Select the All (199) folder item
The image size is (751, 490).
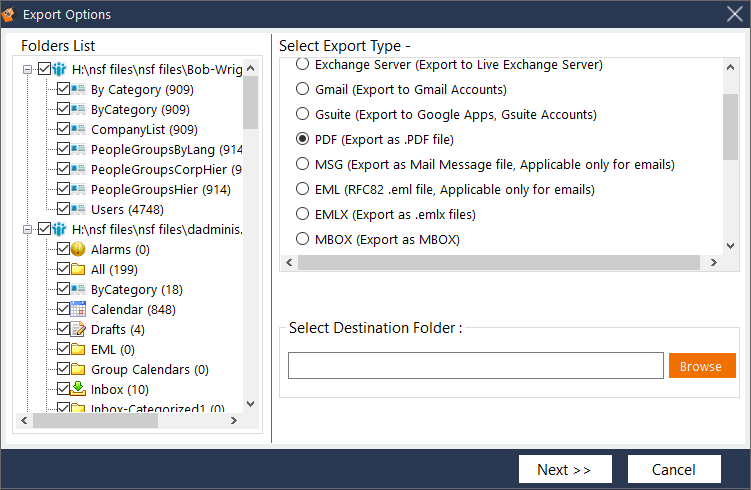coord(112,269)
